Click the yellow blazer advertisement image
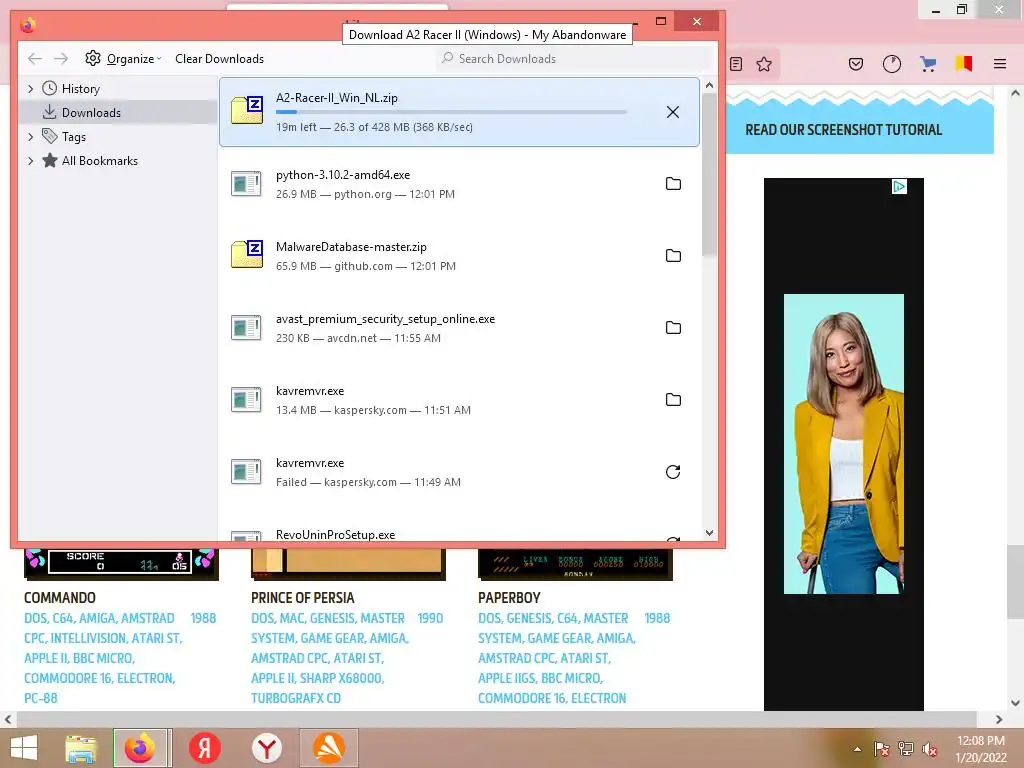This screenshot has width=1024, height=768. click(x=844, y=444)
